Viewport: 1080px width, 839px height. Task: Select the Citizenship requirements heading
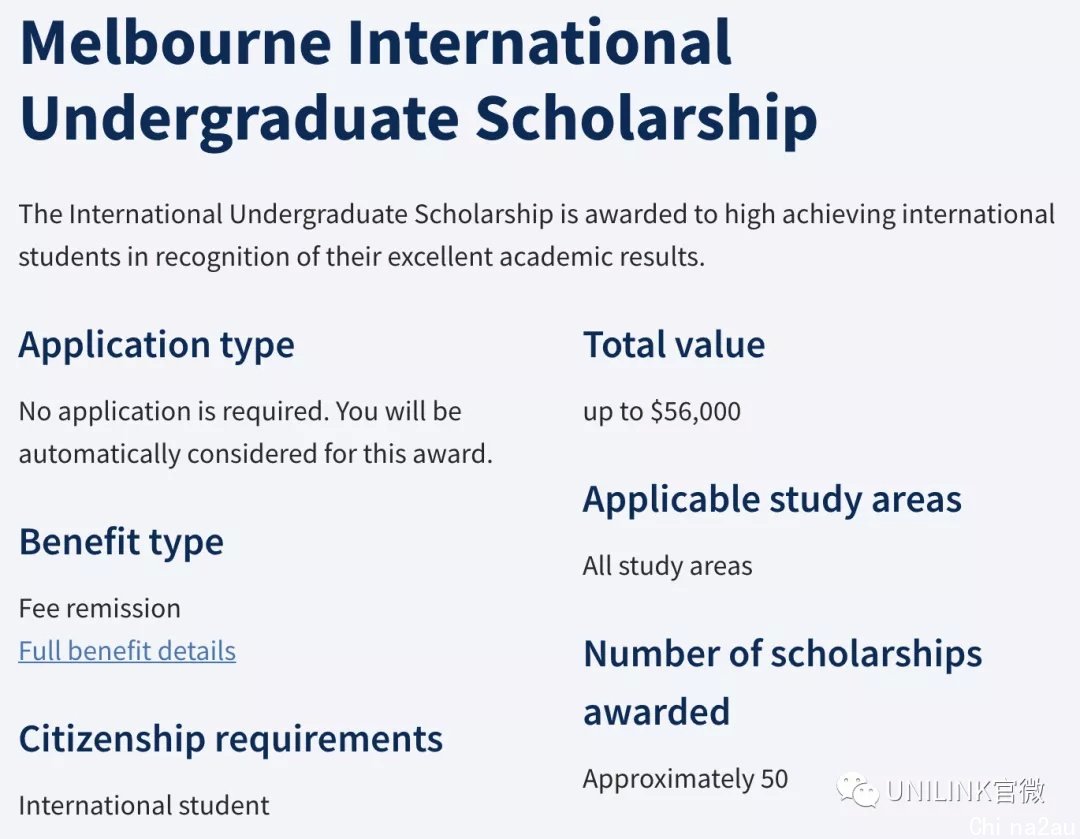231,740
